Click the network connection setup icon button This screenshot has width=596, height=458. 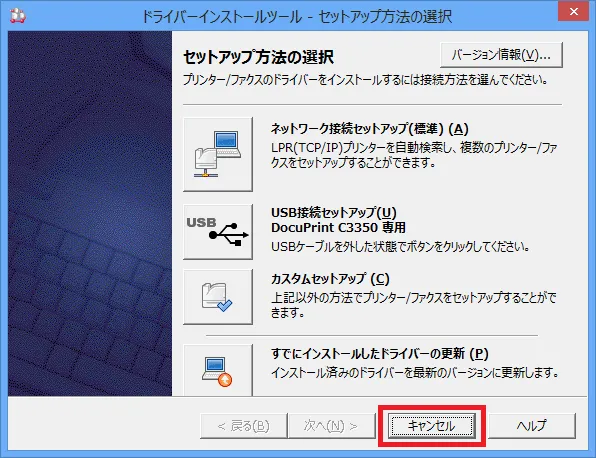(x=218, y=154)
